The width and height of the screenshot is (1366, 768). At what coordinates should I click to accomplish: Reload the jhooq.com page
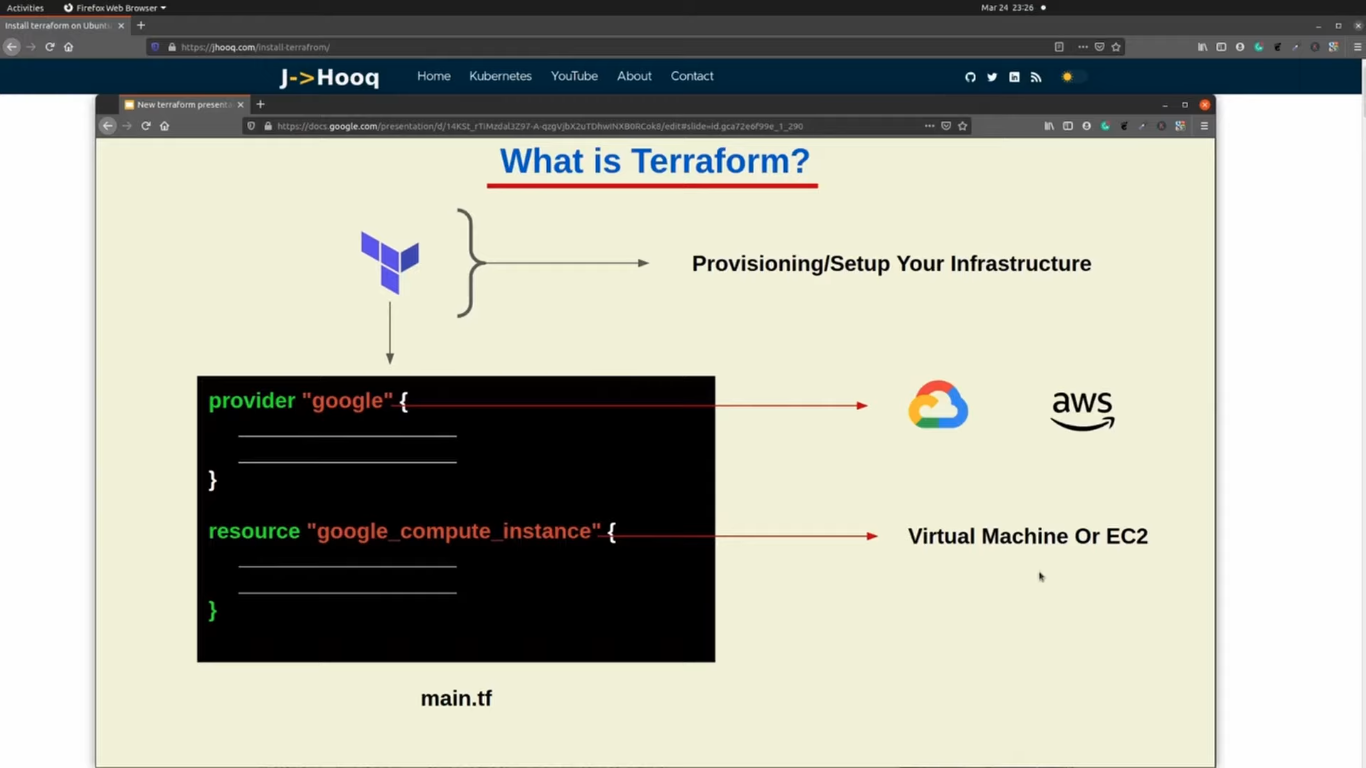click(x=49, y=47)
